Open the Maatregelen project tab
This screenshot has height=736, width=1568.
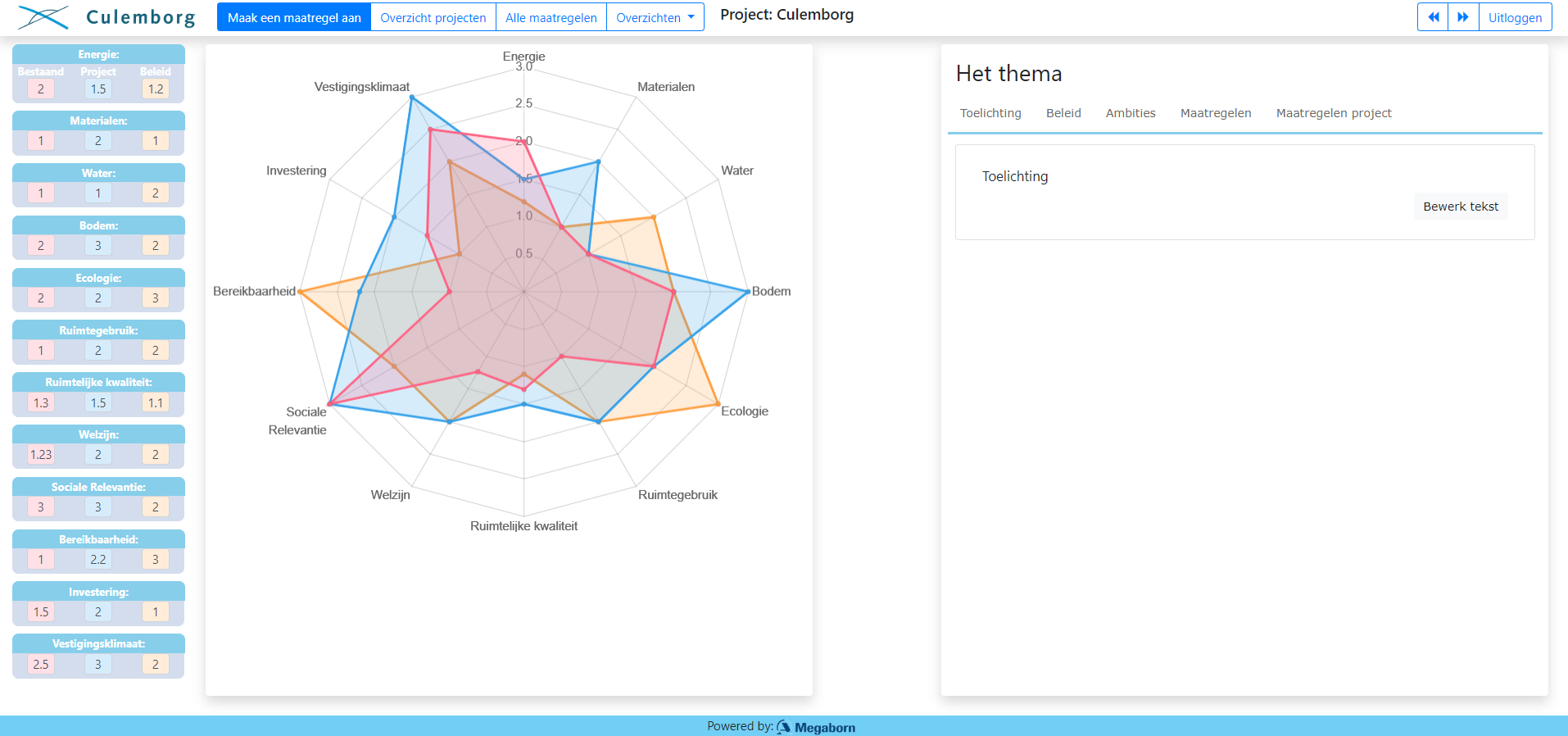point(1334,113)
